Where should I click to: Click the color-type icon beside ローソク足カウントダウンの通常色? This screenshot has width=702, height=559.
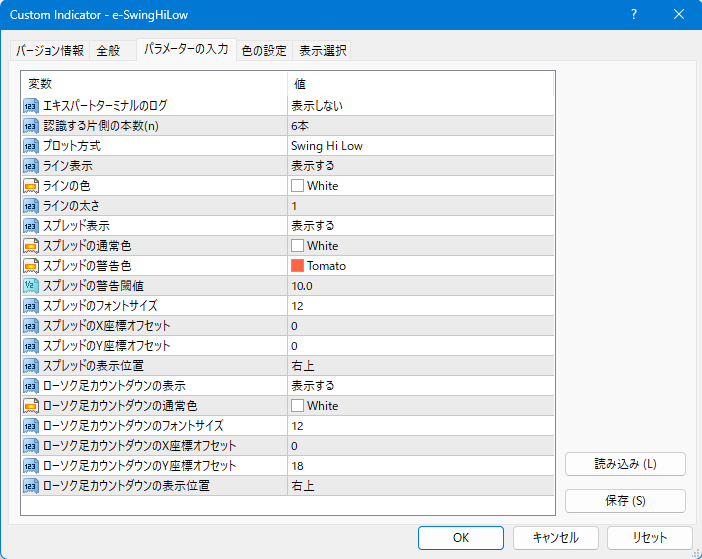30,406
